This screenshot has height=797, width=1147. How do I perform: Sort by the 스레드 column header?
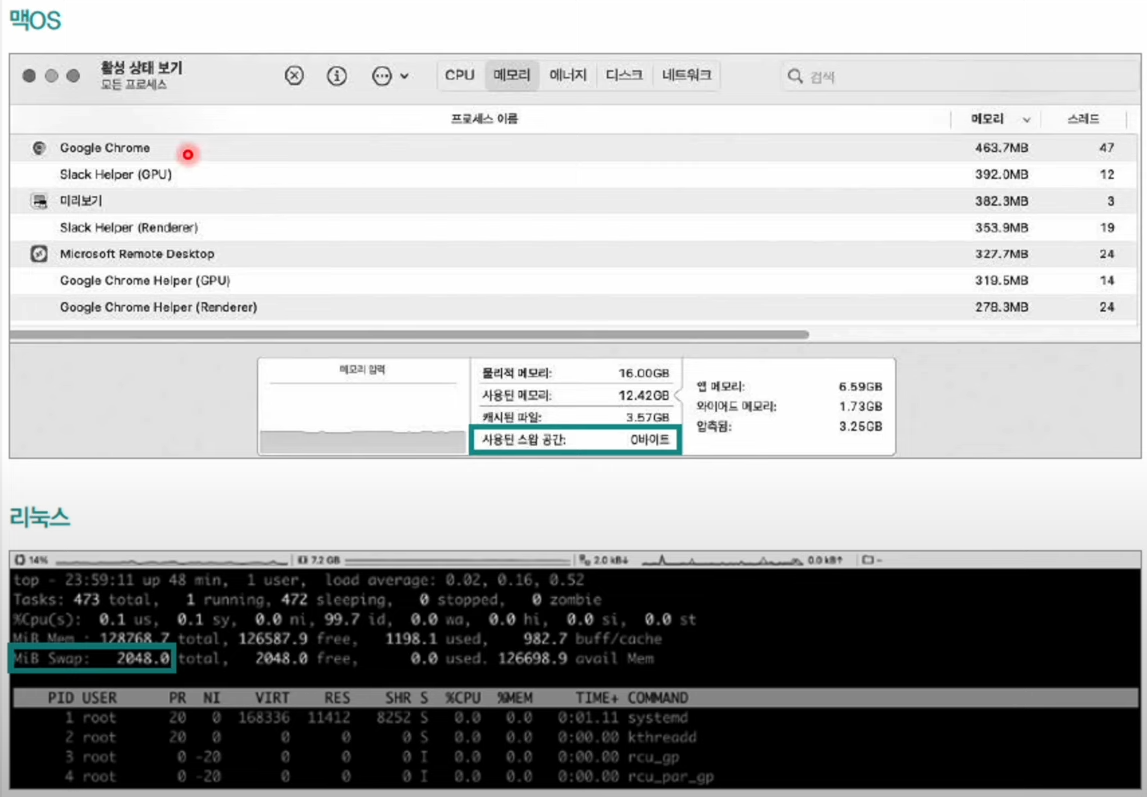pos(1083,118)
